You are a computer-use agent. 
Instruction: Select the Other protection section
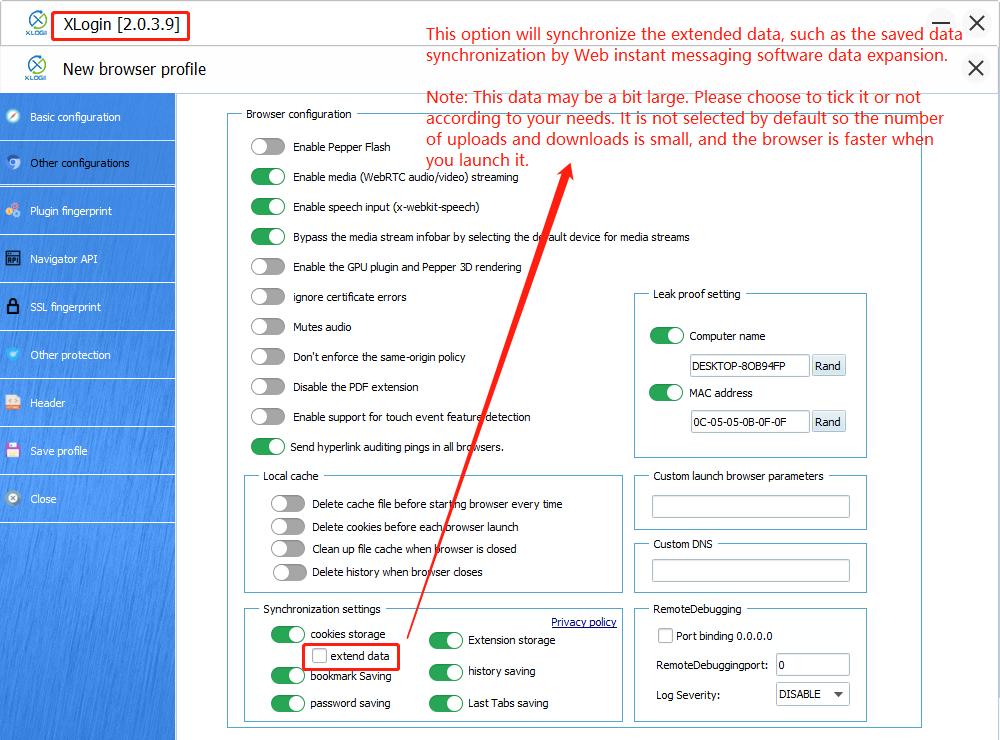(x=87, y=355)
